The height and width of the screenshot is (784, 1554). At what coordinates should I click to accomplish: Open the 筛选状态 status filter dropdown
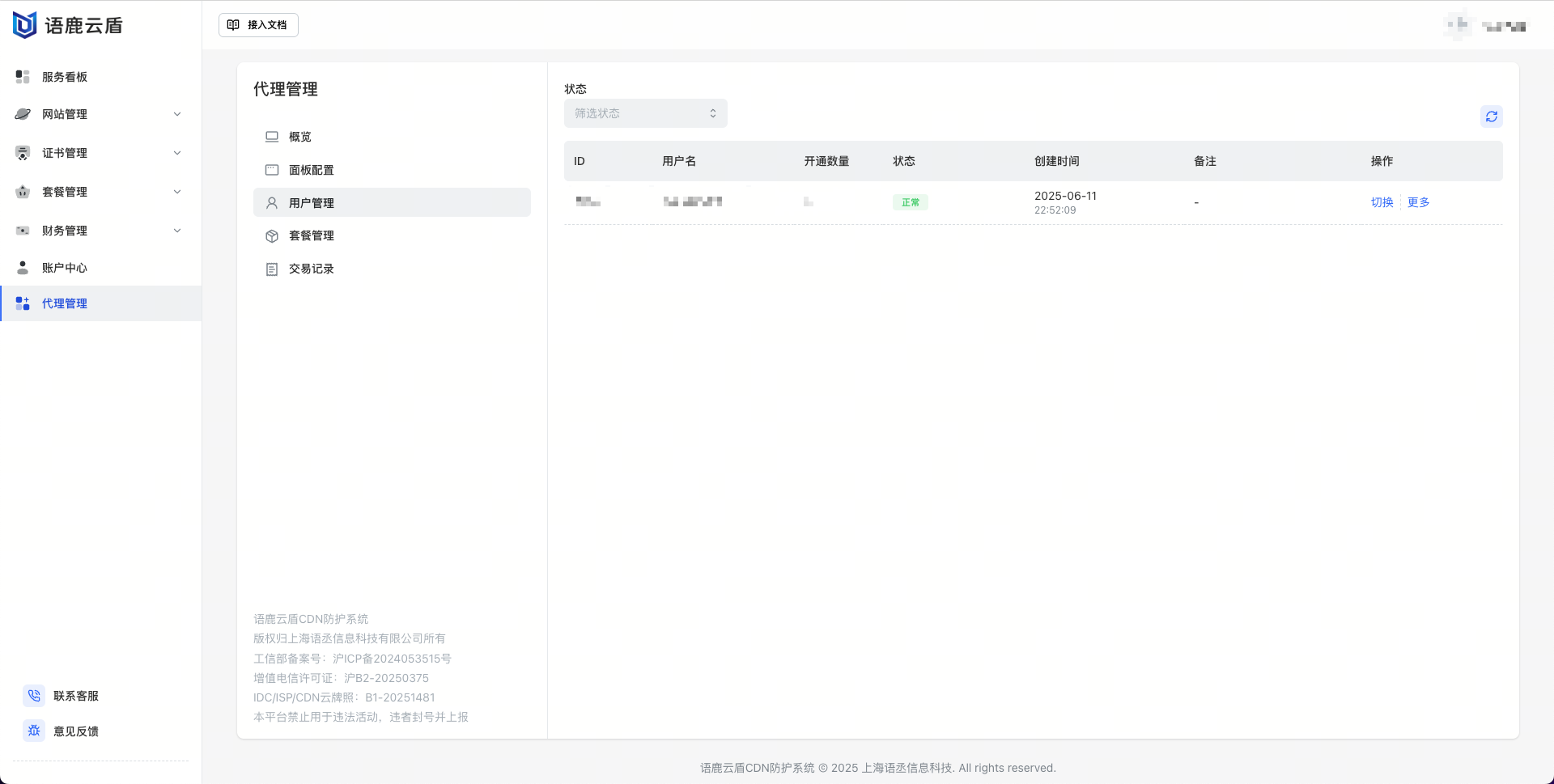pyautogui.click(x=645, y=113)
